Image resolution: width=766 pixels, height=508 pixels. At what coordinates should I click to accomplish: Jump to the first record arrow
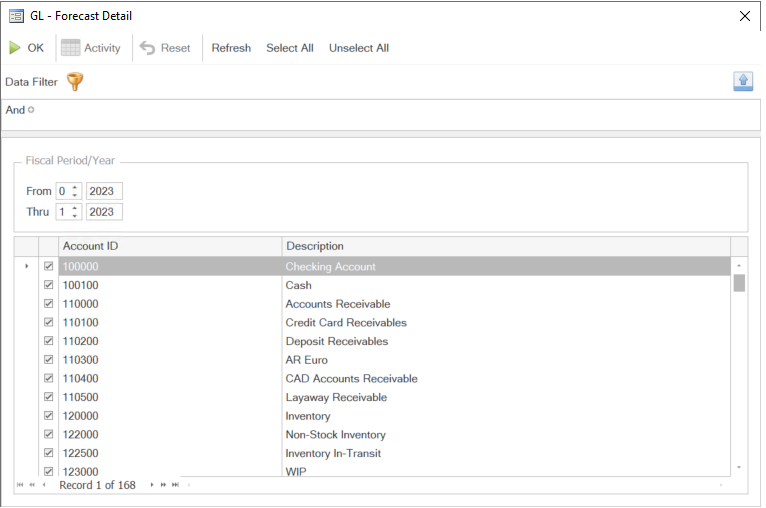(x=20, y=485)
